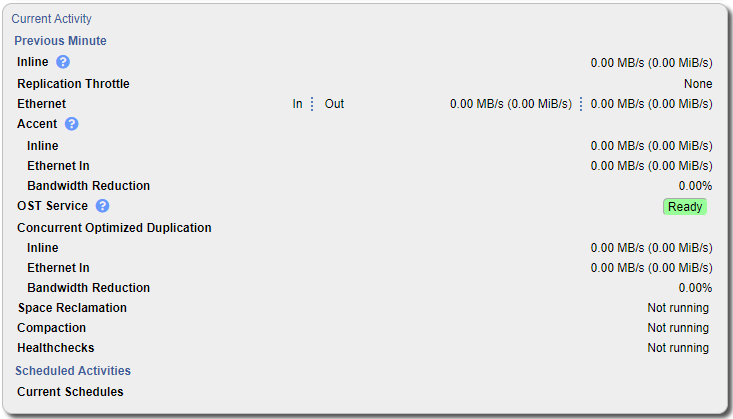Click the Ethernet row label

(41, 104)
